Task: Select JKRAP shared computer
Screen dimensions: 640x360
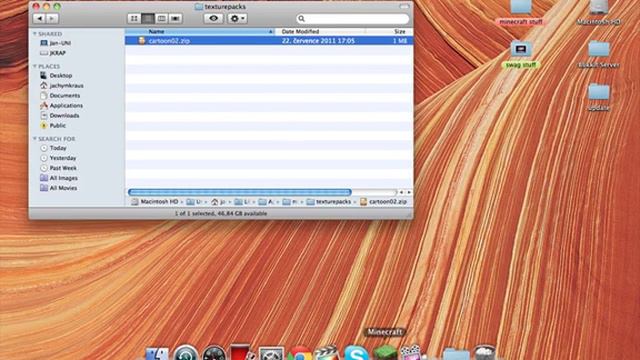Action: tap(53, 53)
